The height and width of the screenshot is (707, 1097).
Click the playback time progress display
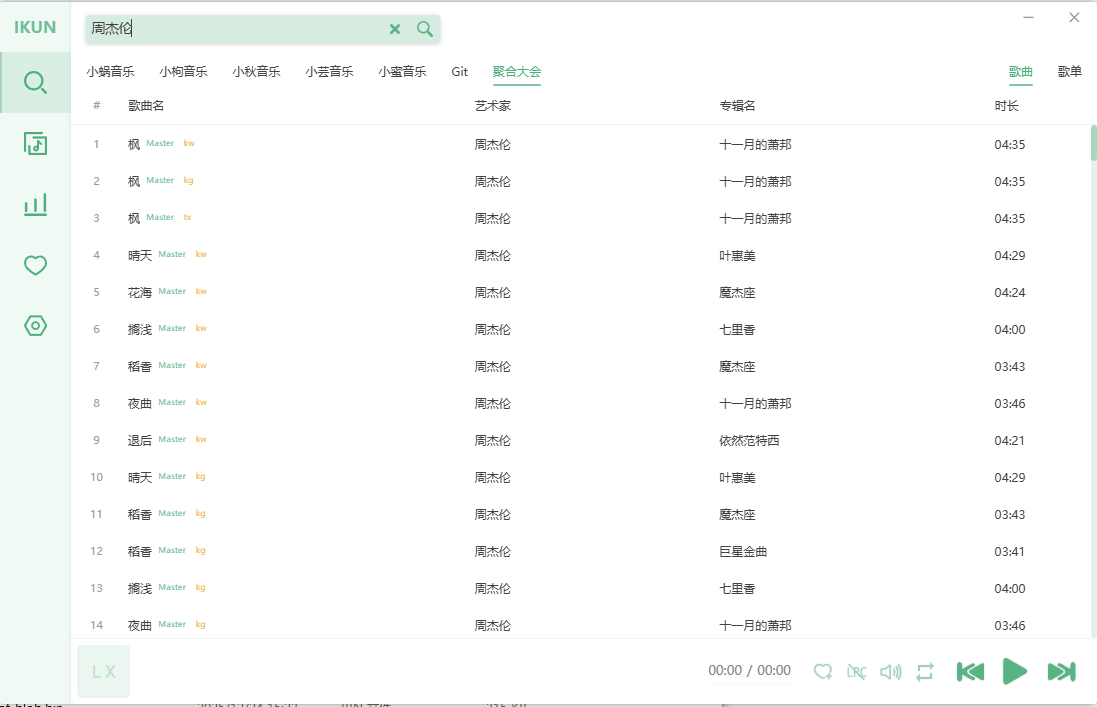click(x=747, y=671)
